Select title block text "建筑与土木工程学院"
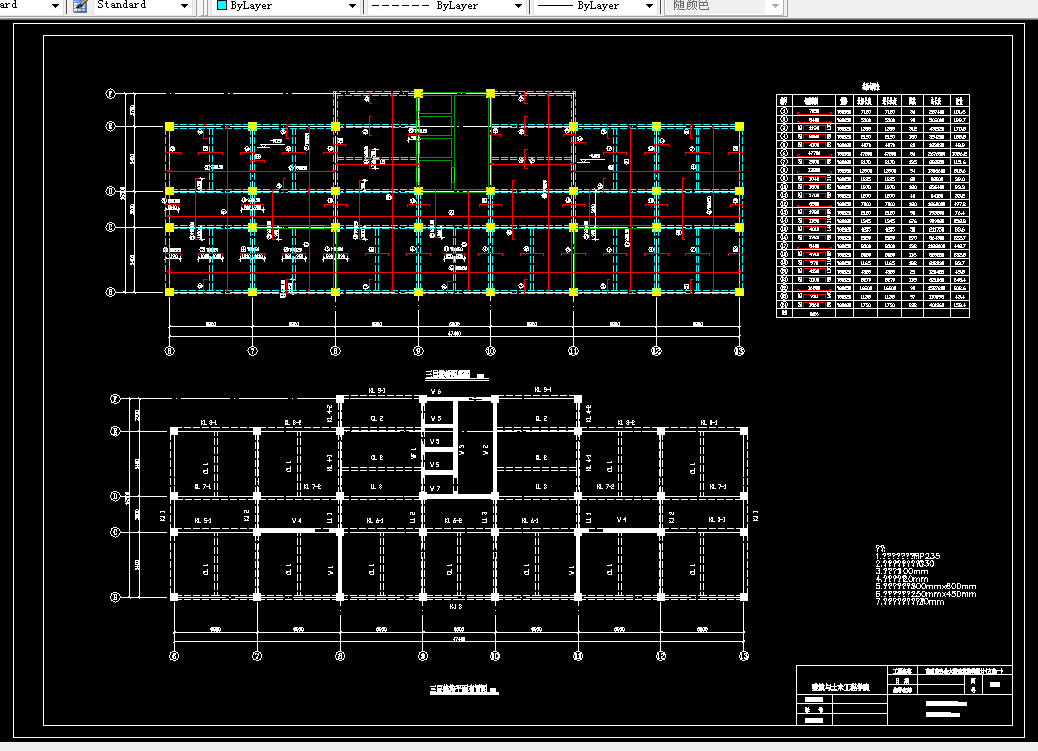This screenshot has height=751, width=1038. (x=841, y=688)
